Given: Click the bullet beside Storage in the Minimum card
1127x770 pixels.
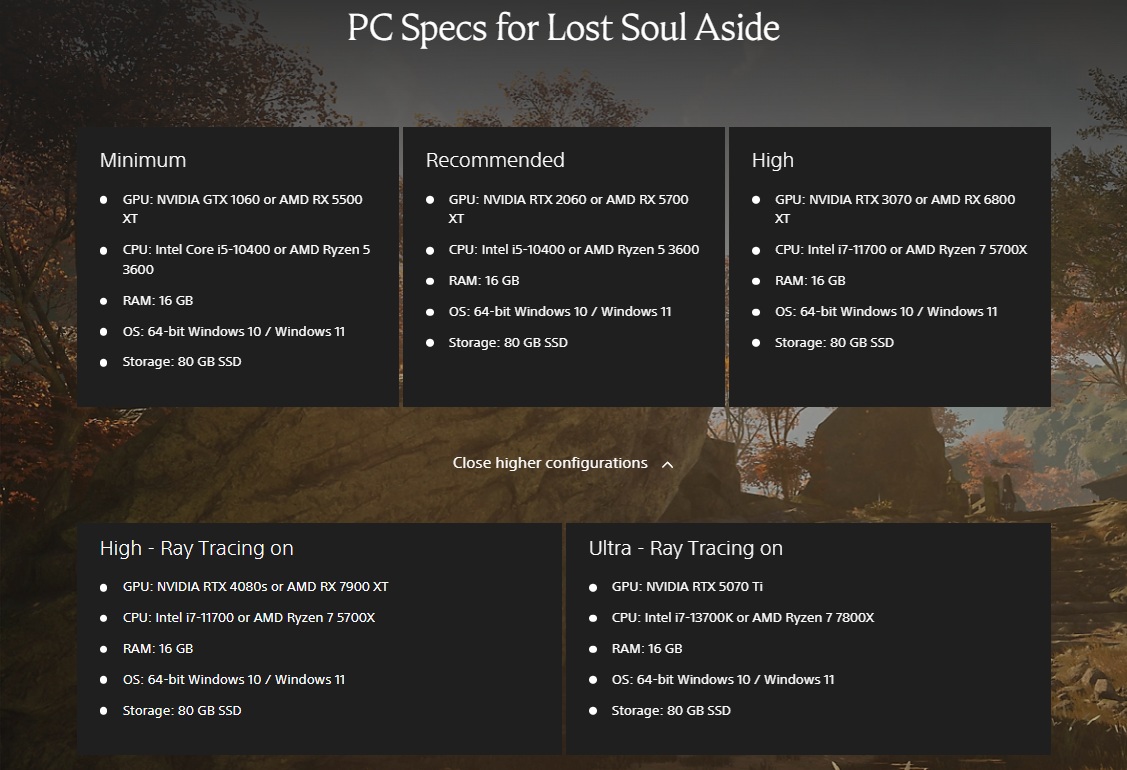Looking at the screenshot, I should click(x=104, y=362).
